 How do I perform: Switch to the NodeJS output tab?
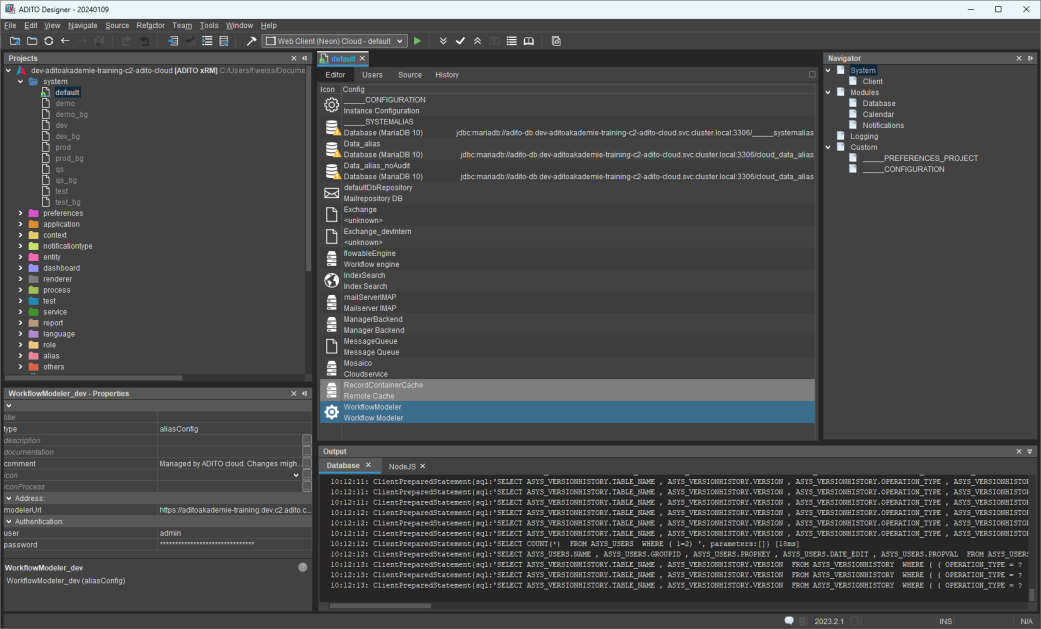pyautogui.click(x=401, y=466)
